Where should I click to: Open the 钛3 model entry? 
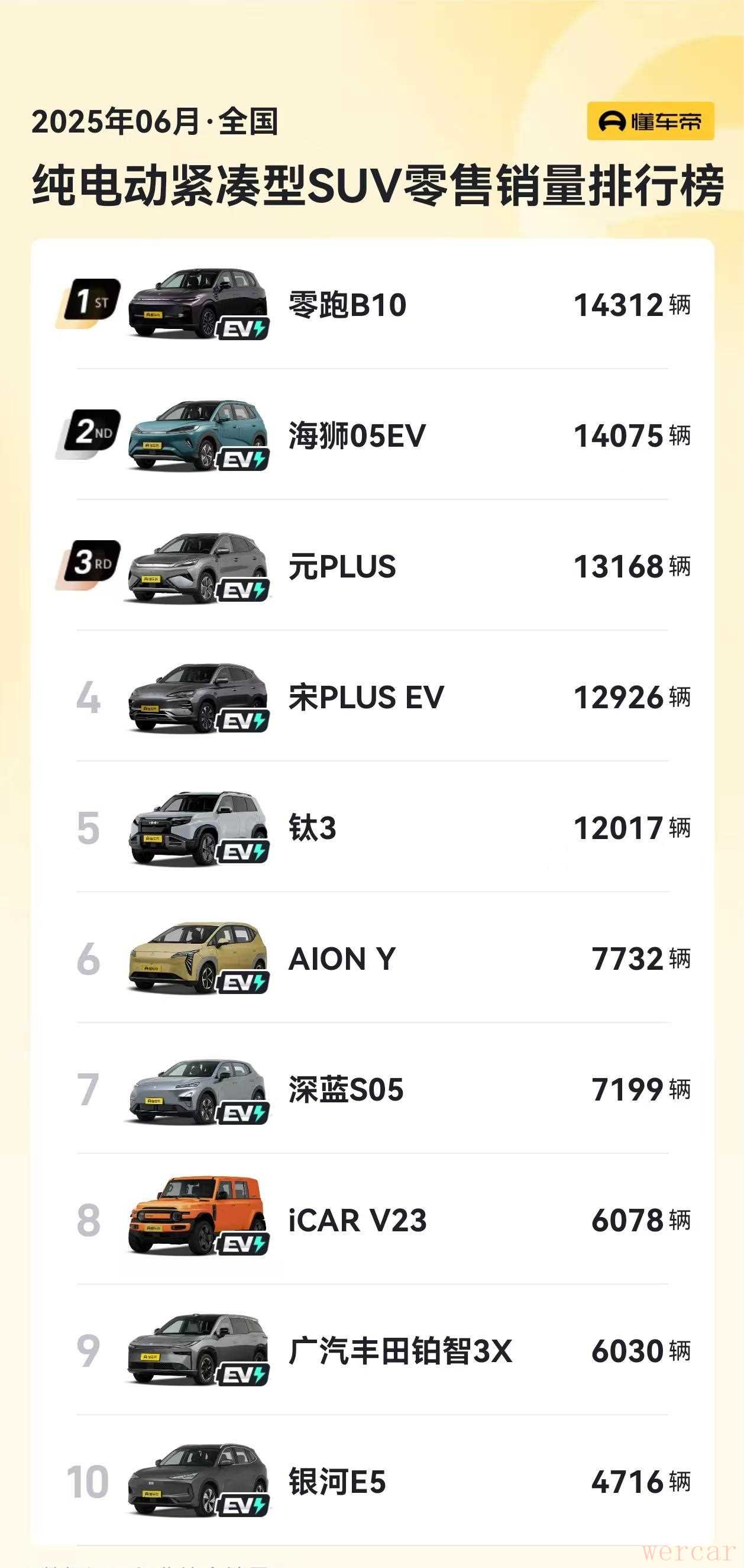click(312, 828)
